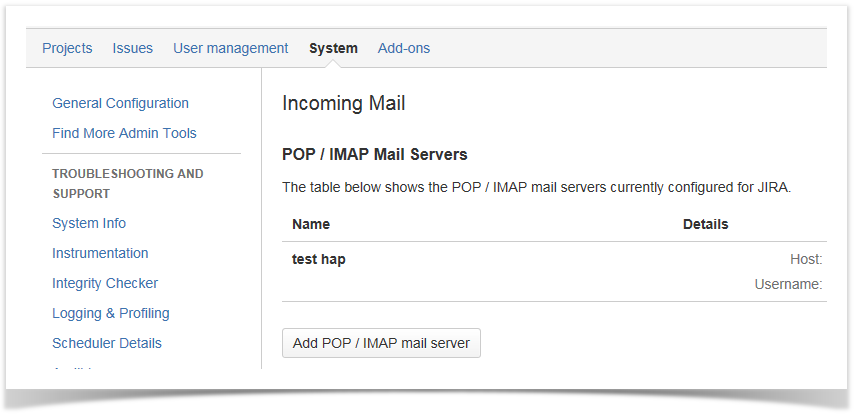Open the Add-ons tab
The width and height of the screenshot is (861, 418).
(x=404, y=48)
